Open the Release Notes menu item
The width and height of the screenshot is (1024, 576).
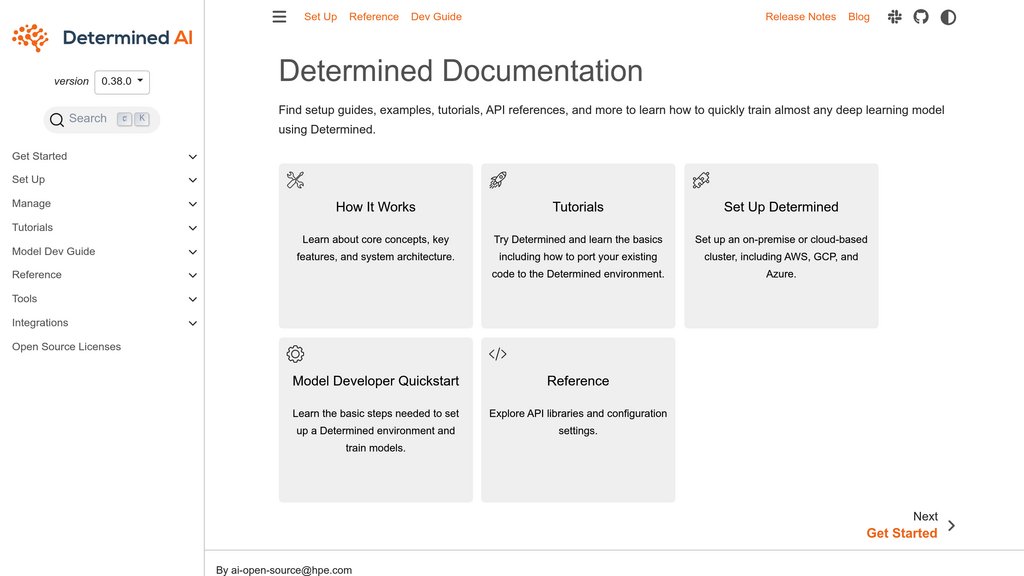pos(801,16)
